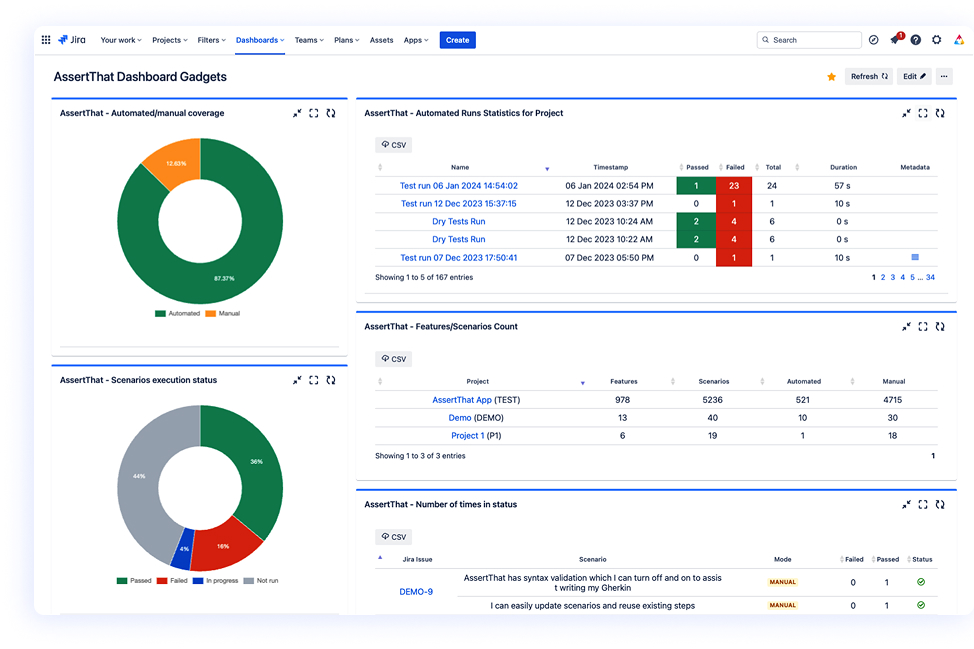Viewport: 974px width, 649px height.
Task: Open the Help icon
Action: coord(915,39)
